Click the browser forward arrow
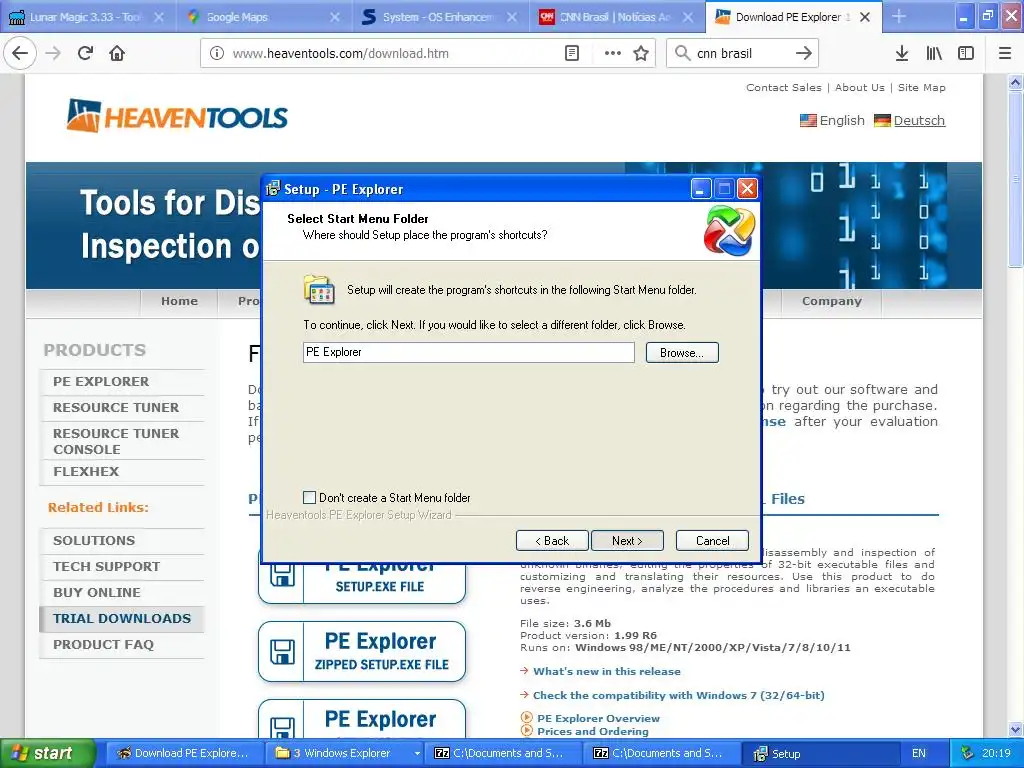 click(53, 53)
